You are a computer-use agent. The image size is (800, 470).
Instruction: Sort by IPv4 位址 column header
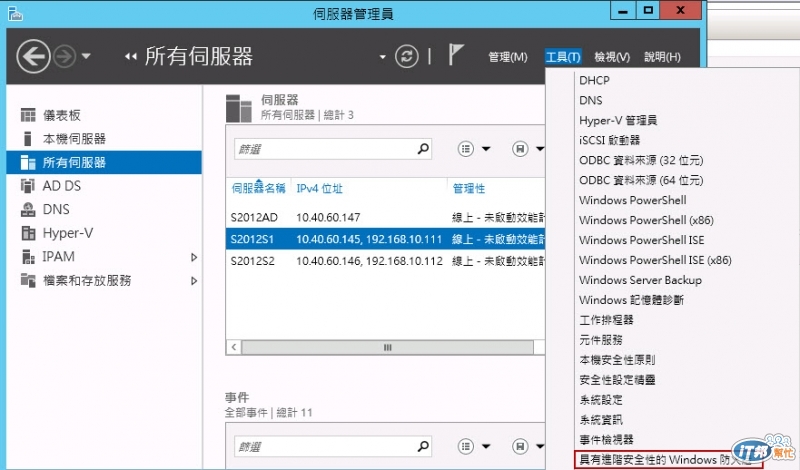[x=319, y=188]
